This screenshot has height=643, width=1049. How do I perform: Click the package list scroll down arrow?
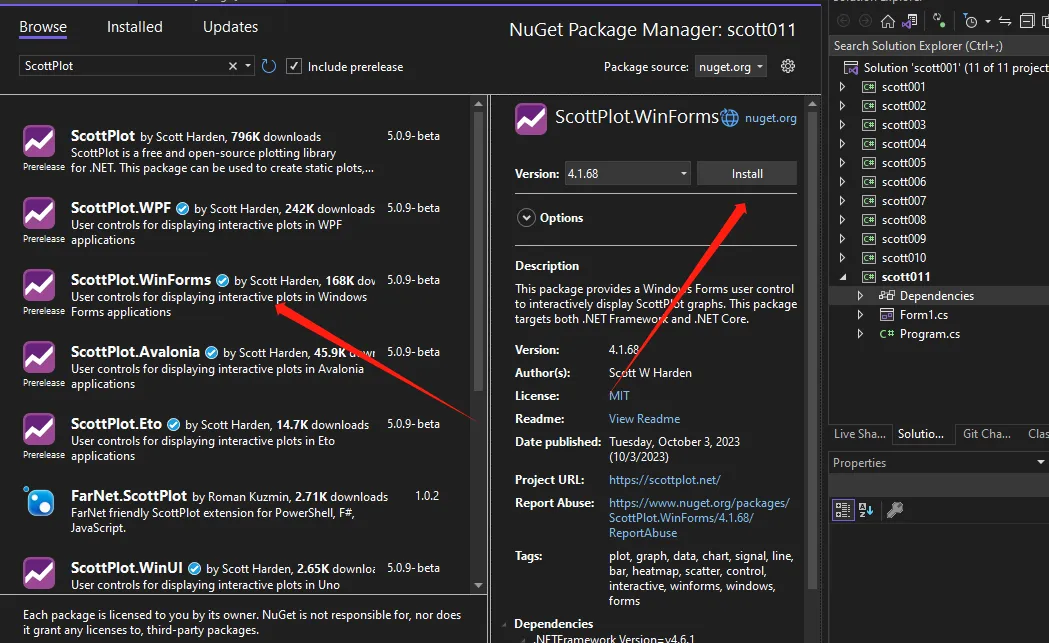tap(478, 585)
